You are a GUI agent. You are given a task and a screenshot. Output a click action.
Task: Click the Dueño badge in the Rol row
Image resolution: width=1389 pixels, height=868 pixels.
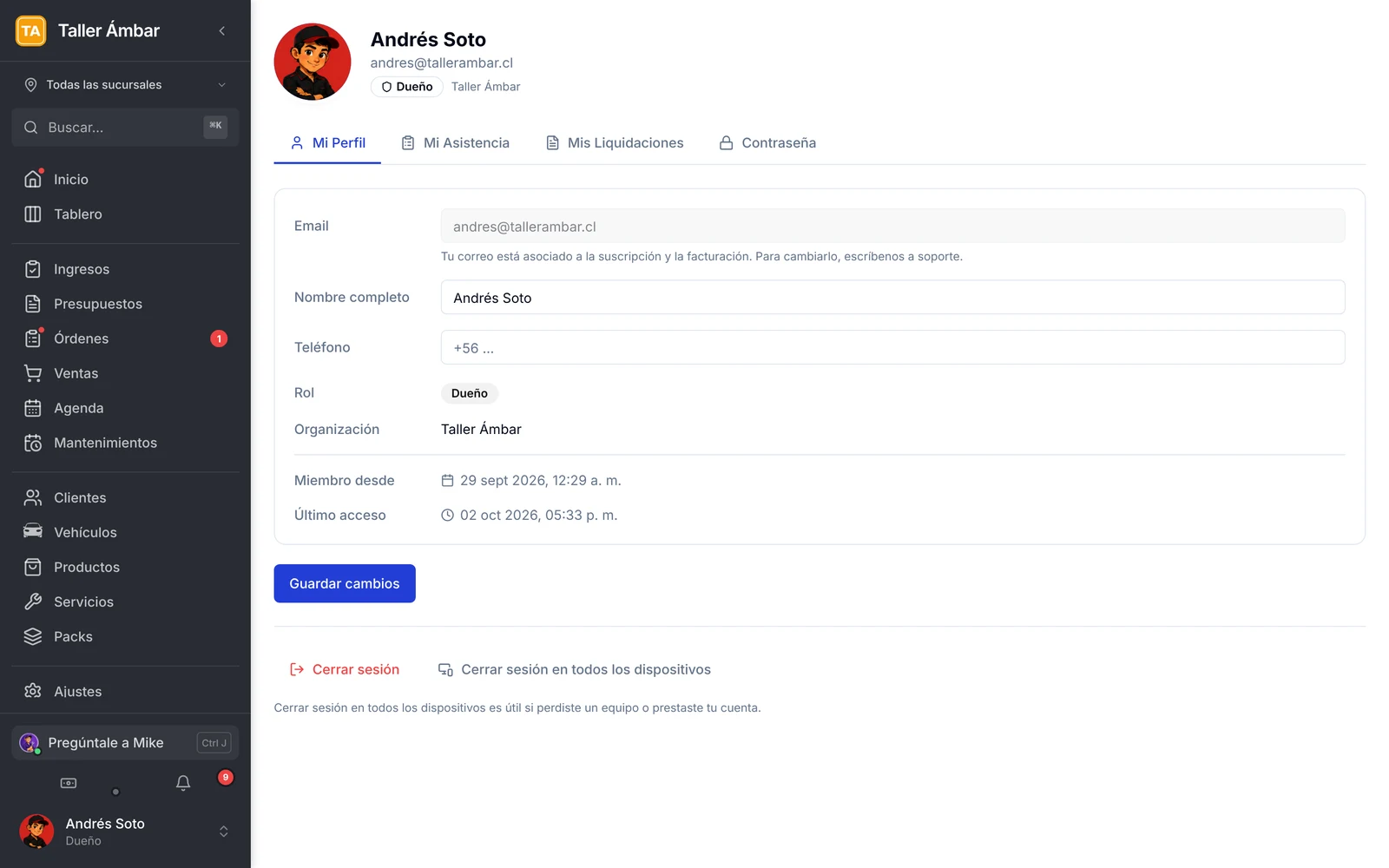(469, 393)
